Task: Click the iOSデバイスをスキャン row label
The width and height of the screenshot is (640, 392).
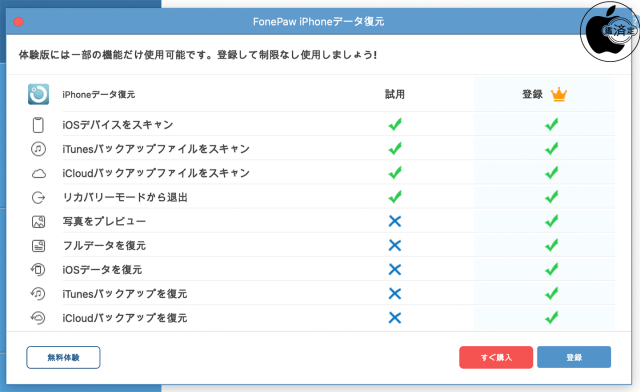Action: (118, 125)
